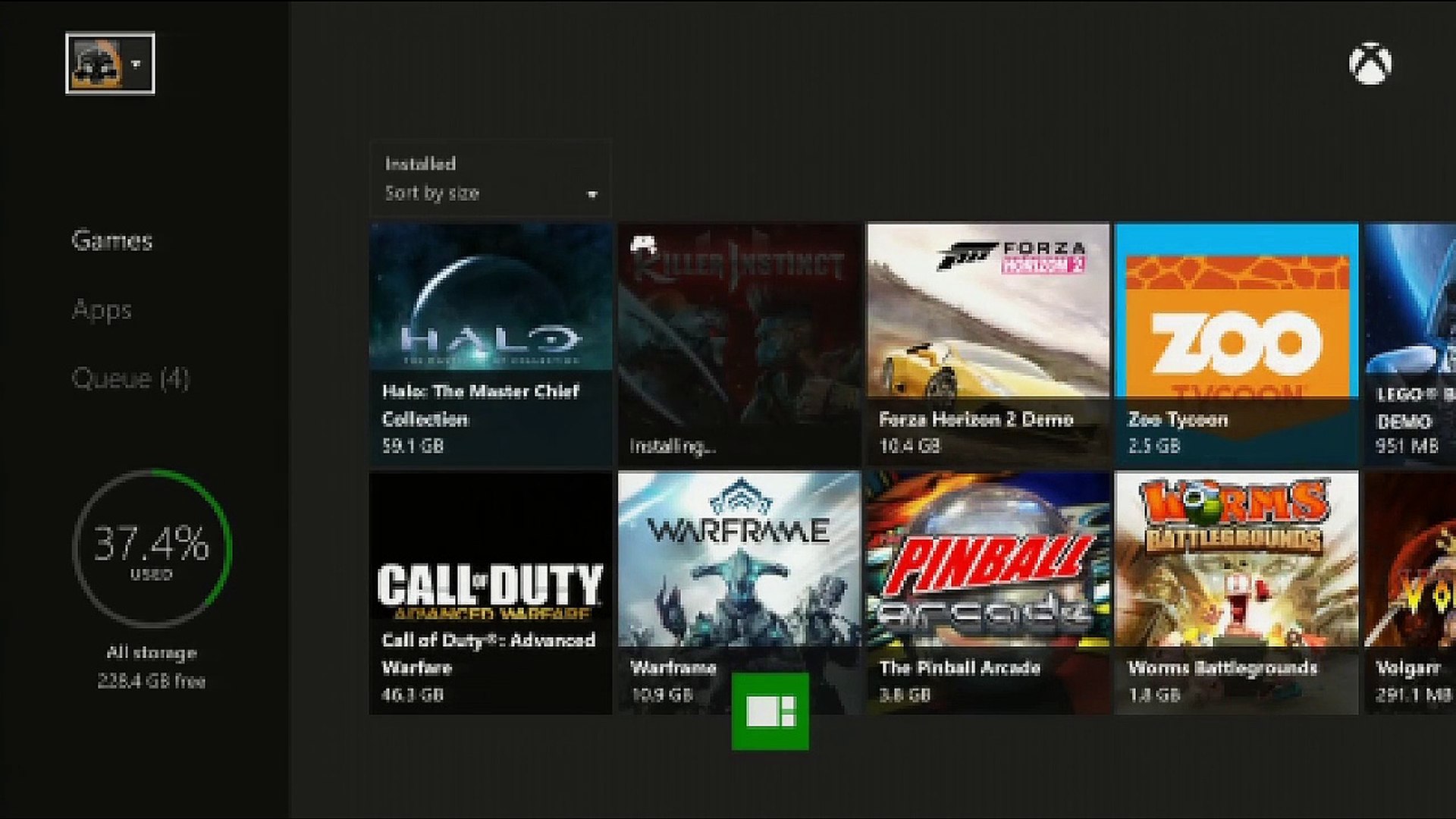Open Queue (4) section
This screenshot has width=1456, height=819.
(130, 378)
